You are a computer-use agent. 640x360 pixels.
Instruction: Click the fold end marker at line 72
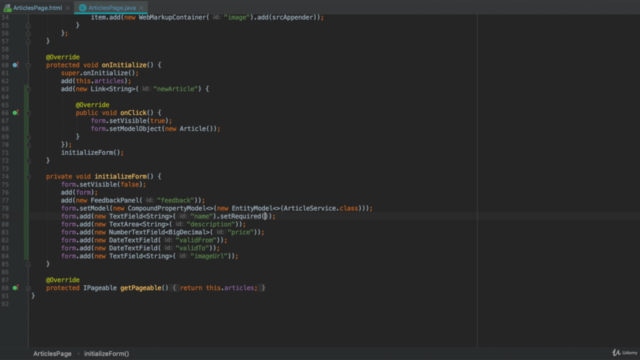(x=28, y=160)
